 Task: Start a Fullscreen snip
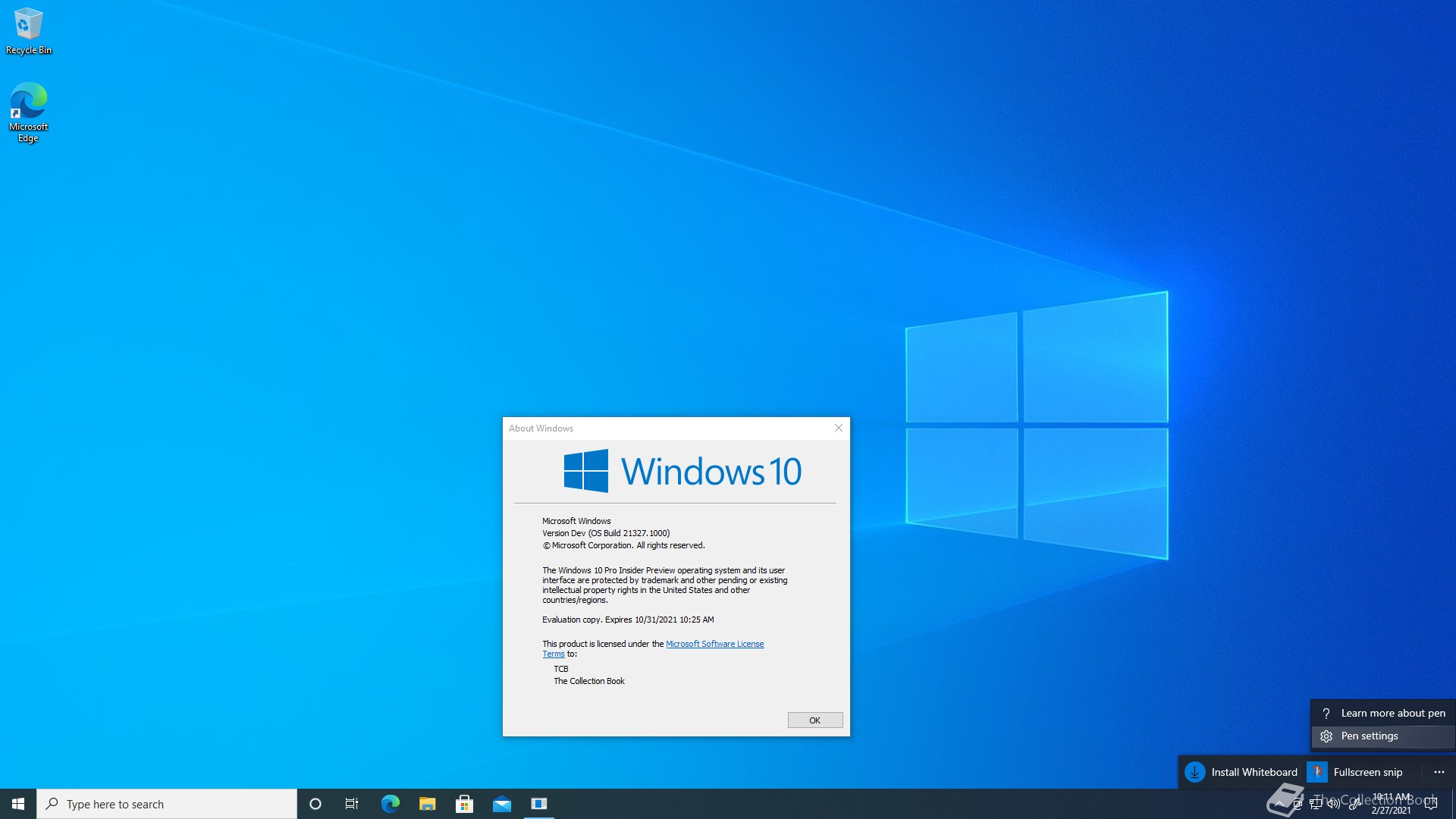click(x=1356, y=772)
